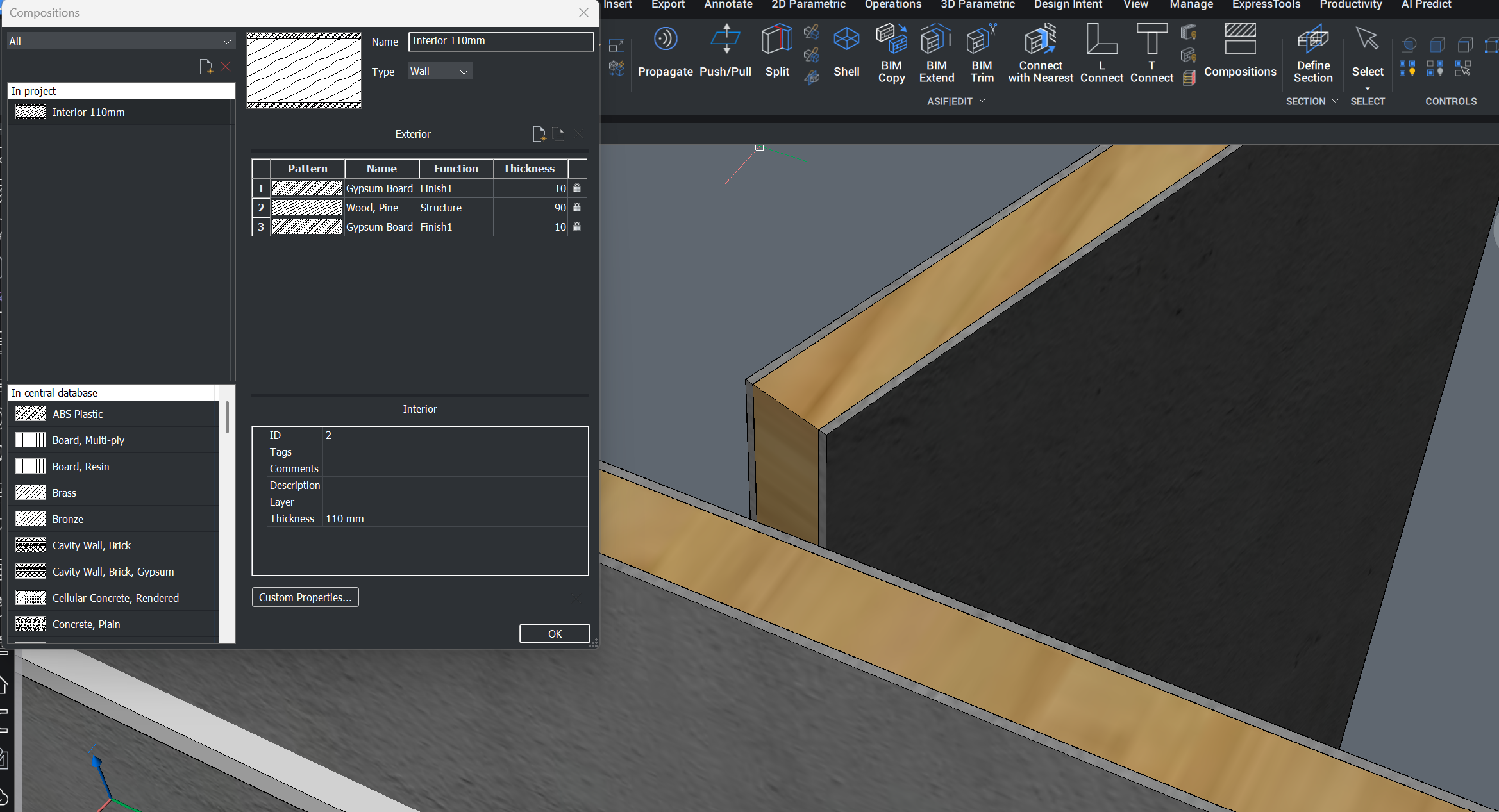Choose the BIM Extend tool

[x=937, y=53]
